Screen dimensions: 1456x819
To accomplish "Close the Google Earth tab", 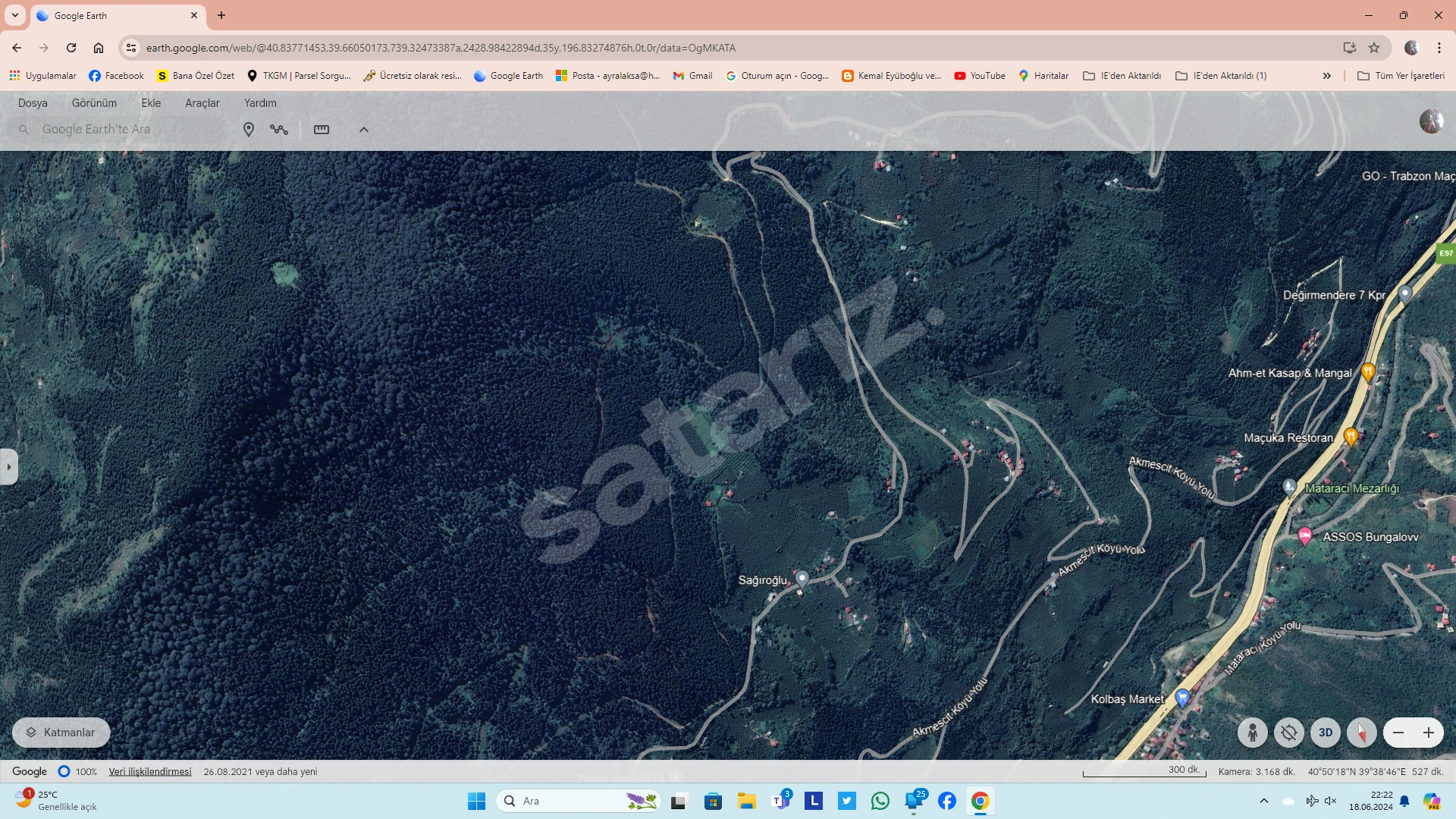I will click(x=194, y=15).
